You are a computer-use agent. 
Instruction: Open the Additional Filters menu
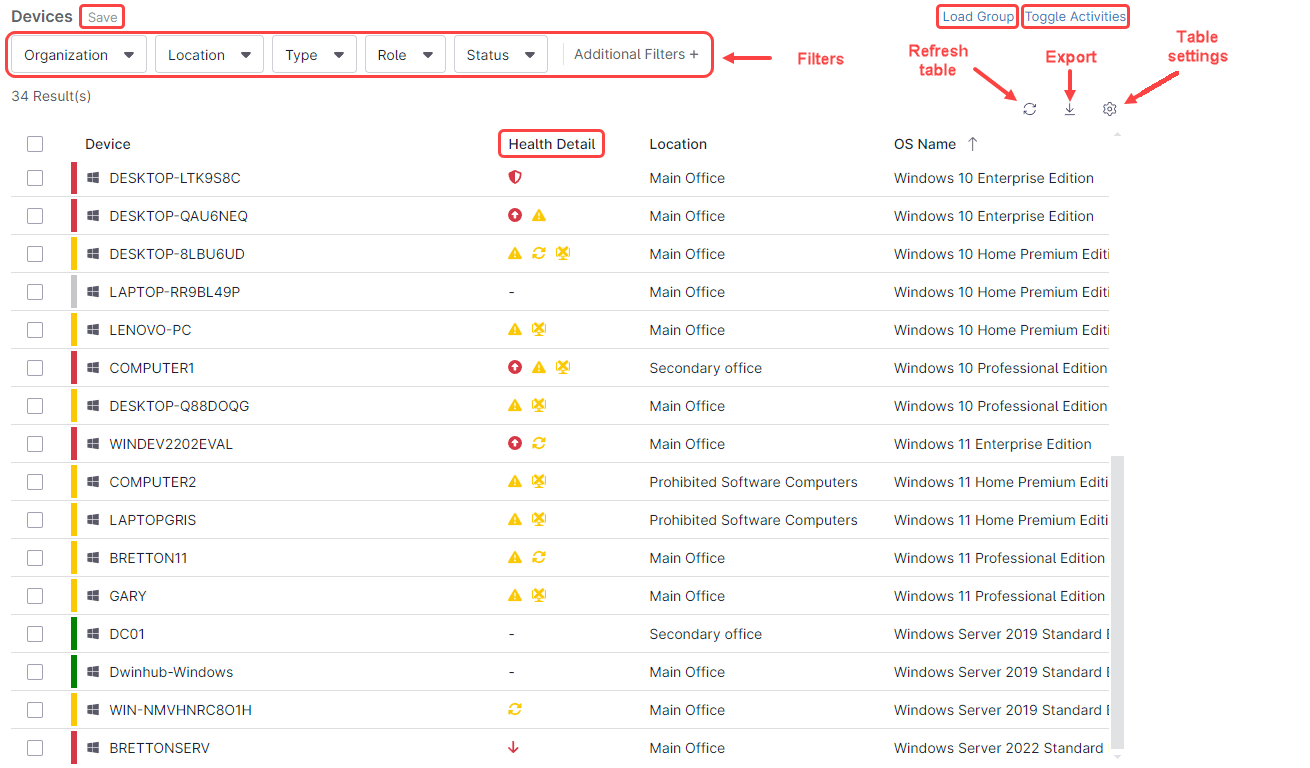(x=636, y=54)
